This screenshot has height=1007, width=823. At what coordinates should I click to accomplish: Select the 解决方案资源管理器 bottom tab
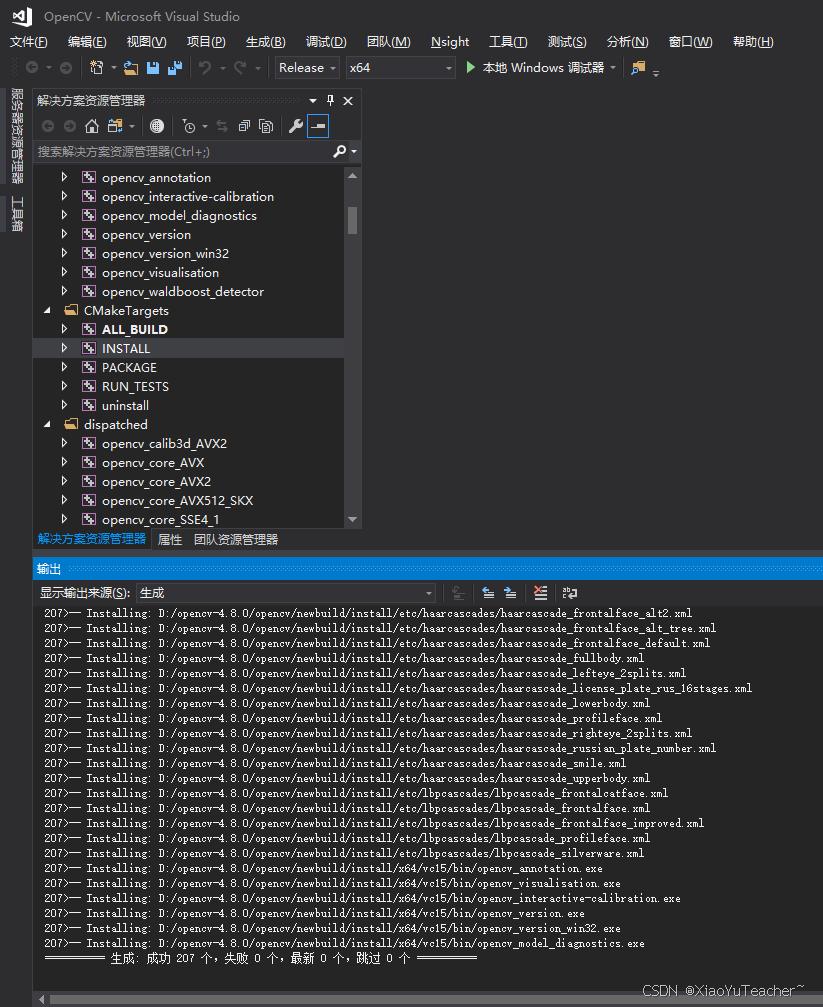click(92, 539)
